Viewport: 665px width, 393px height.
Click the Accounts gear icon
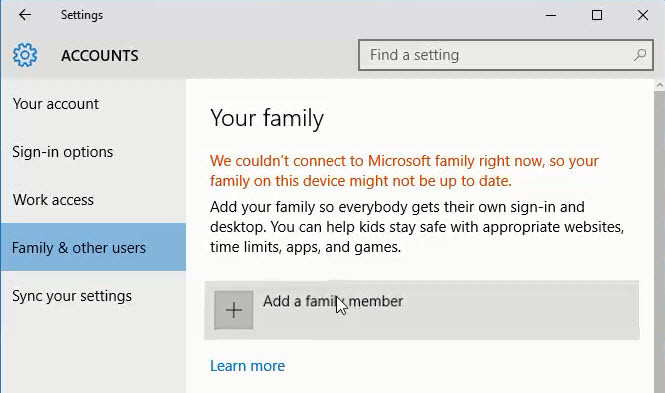[x=25, y=55]
